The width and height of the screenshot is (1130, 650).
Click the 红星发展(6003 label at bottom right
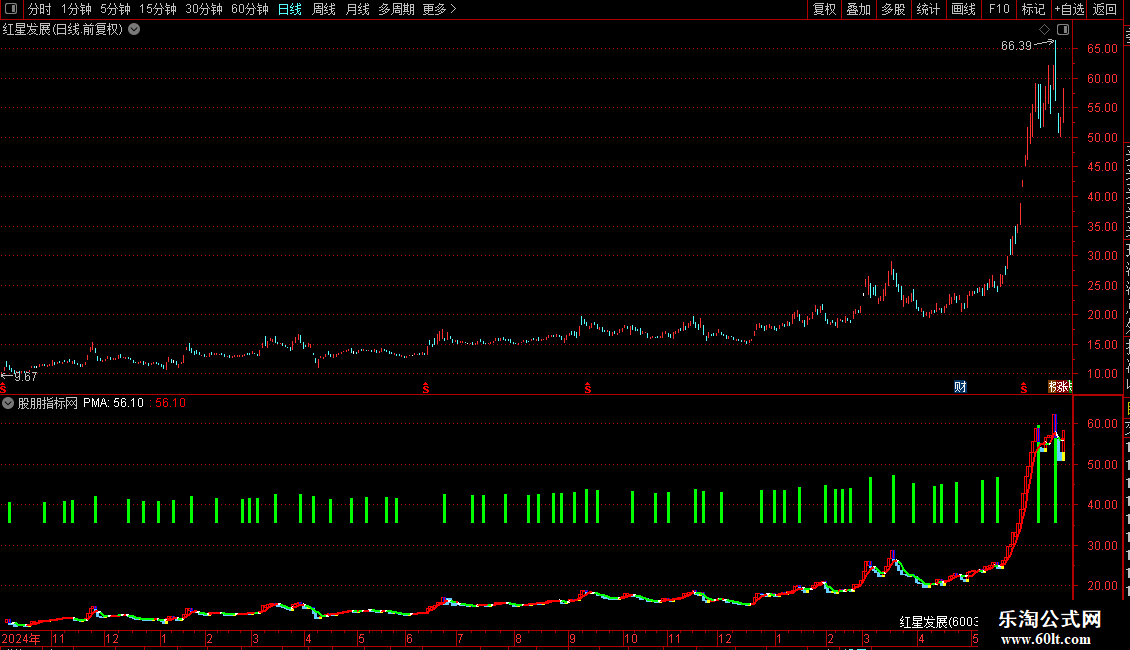[938, 622]
